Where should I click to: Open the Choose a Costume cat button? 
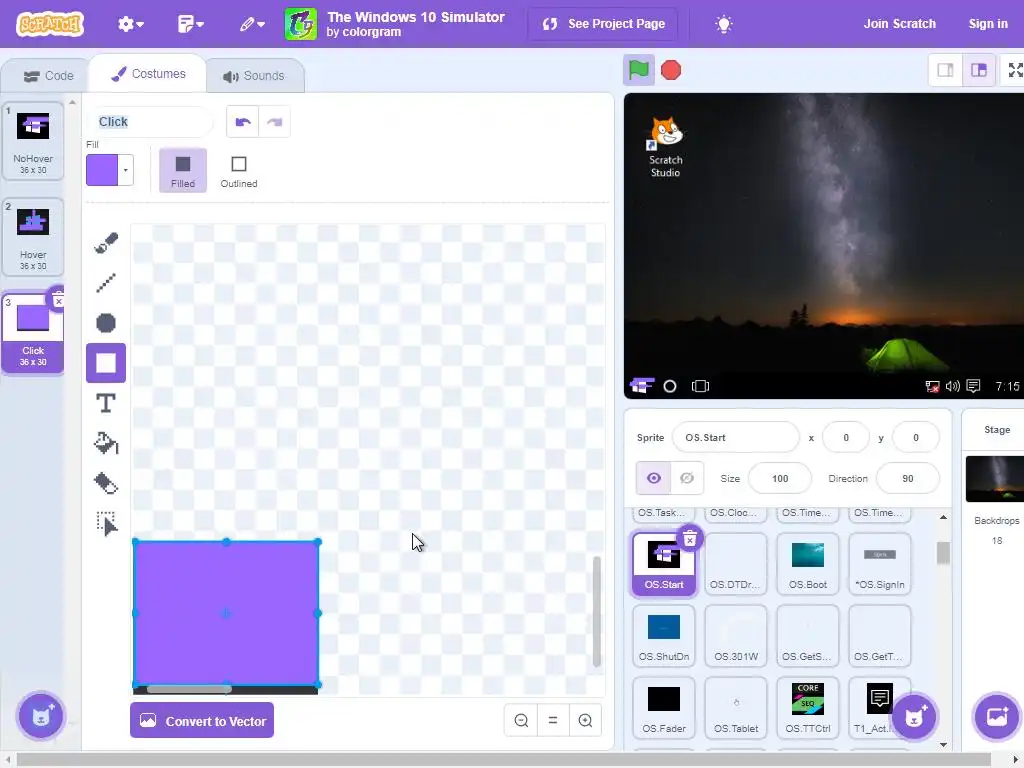41,716
